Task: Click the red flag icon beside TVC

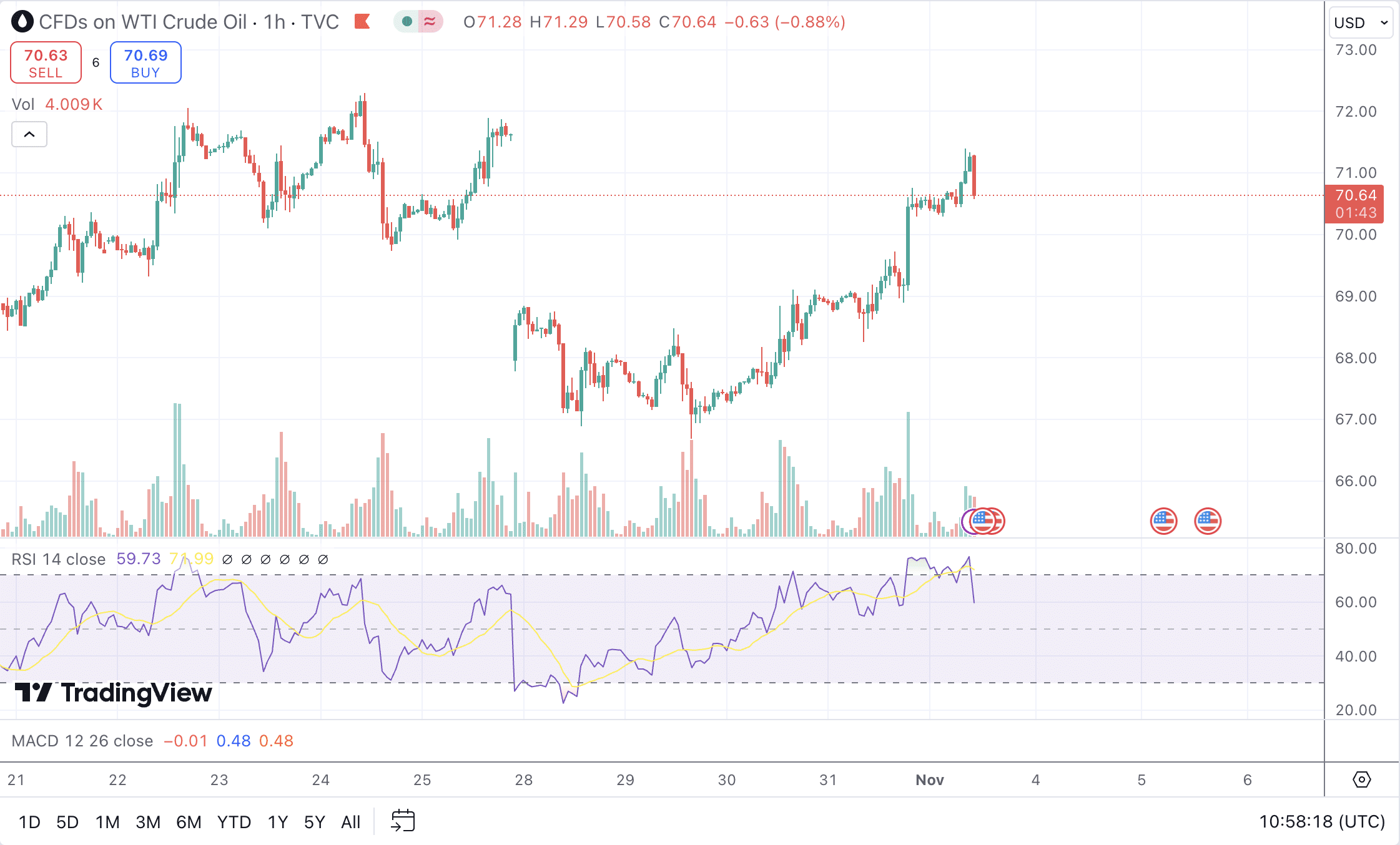Action: [x=362, y=22]
